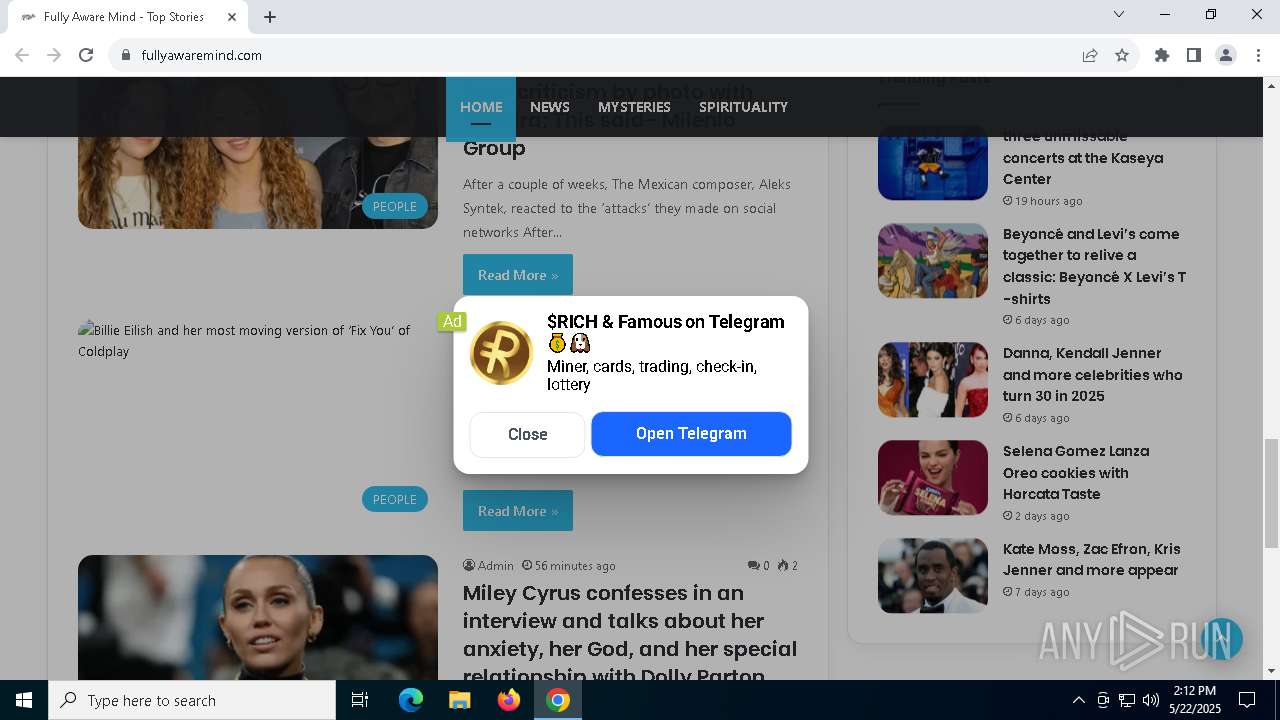Open the NEWS menu item
Image resolution: width=1280 pixels, height=720 pixels.
(x=550, y=107)
